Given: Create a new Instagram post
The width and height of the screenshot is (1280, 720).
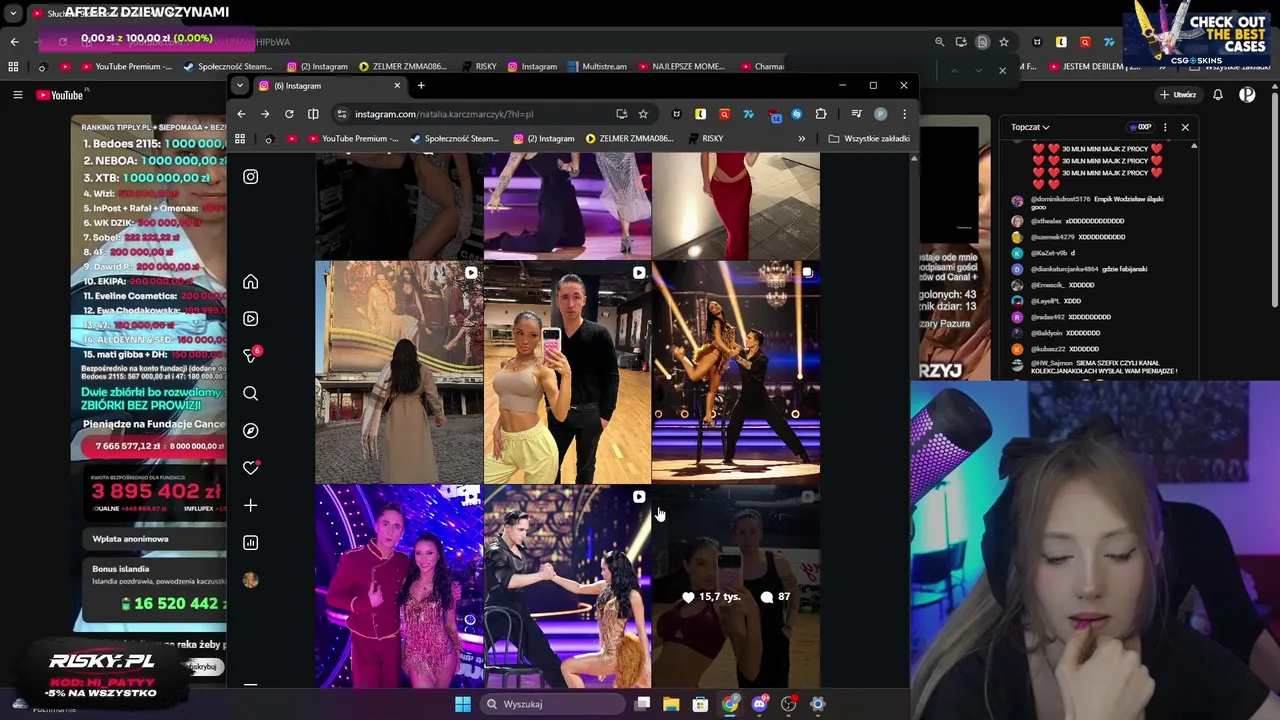Looking at the screenshot, I should tap(250, 506).
